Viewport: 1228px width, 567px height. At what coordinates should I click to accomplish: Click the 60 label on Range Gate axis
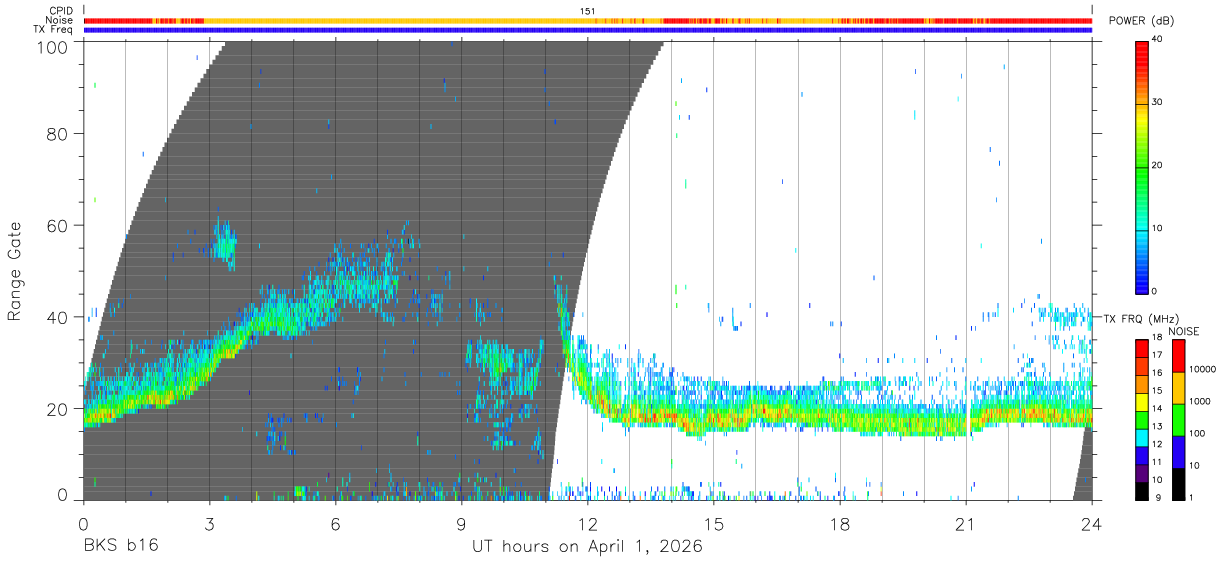[x=58, y=226]
